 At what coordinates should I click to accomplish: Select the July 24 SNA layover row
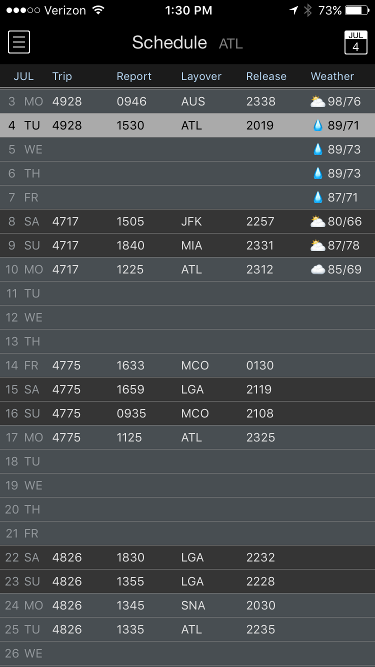(188, 605)
